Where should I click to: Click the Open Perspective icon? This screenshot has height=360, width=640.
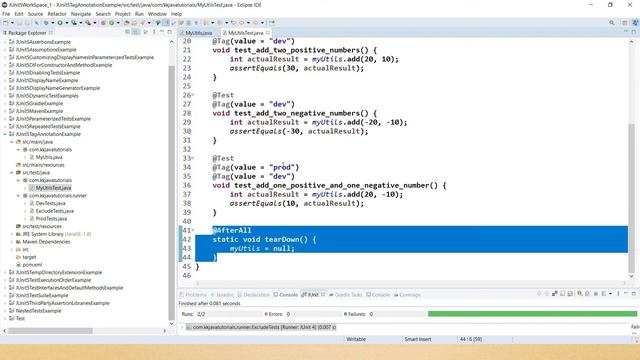pyautogui.click(x=624, y=23)
